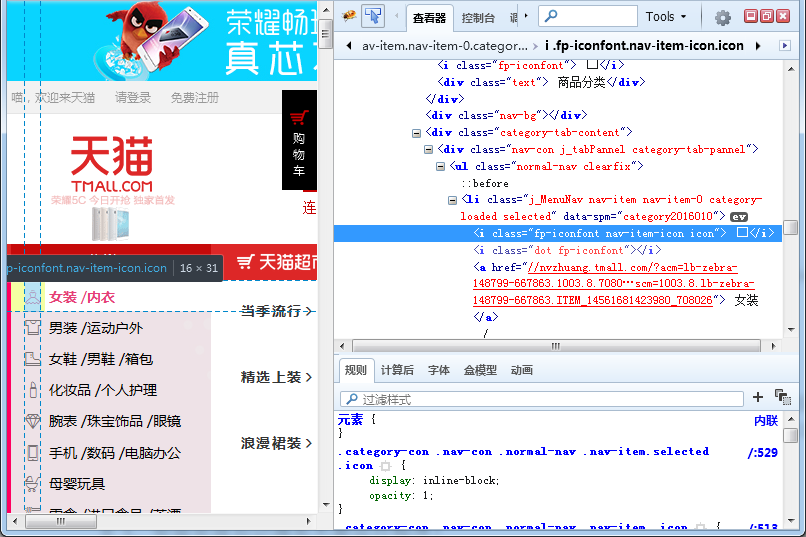Activate the element picker tool
This screenshot has height=537, width=806.
click(373, 16)
